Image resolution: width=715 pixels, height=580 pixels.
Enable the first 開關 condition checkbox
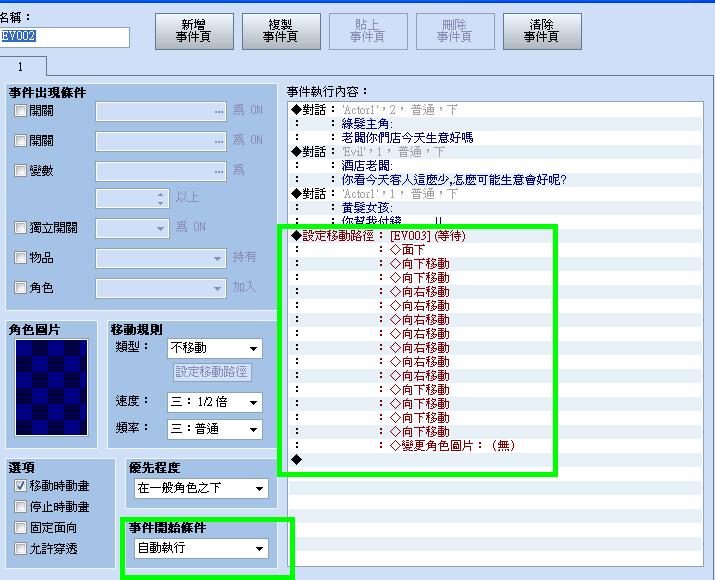coord(20,110)
